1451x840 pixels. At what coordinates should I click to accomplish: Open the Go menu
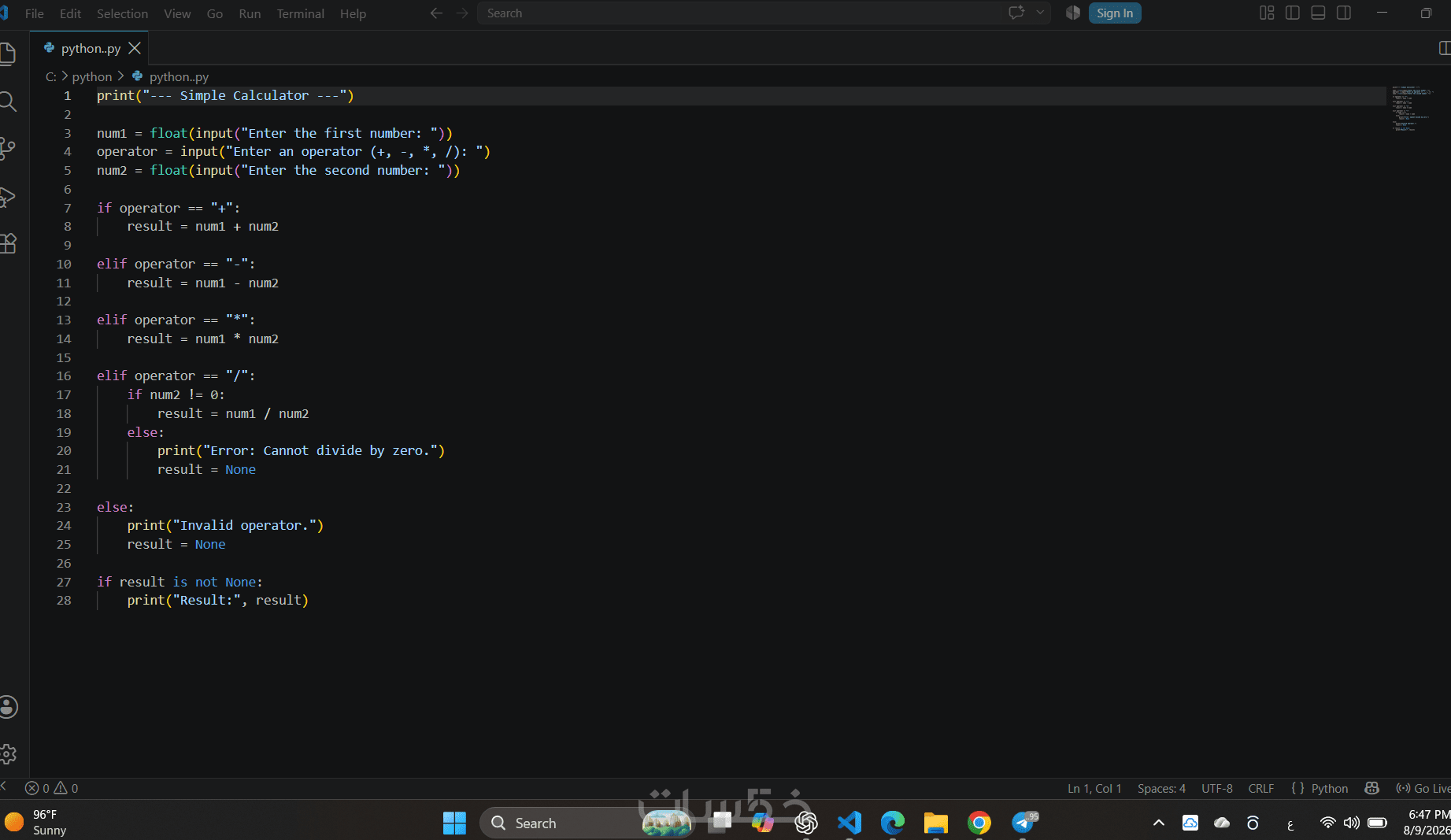tap(215, 13)
